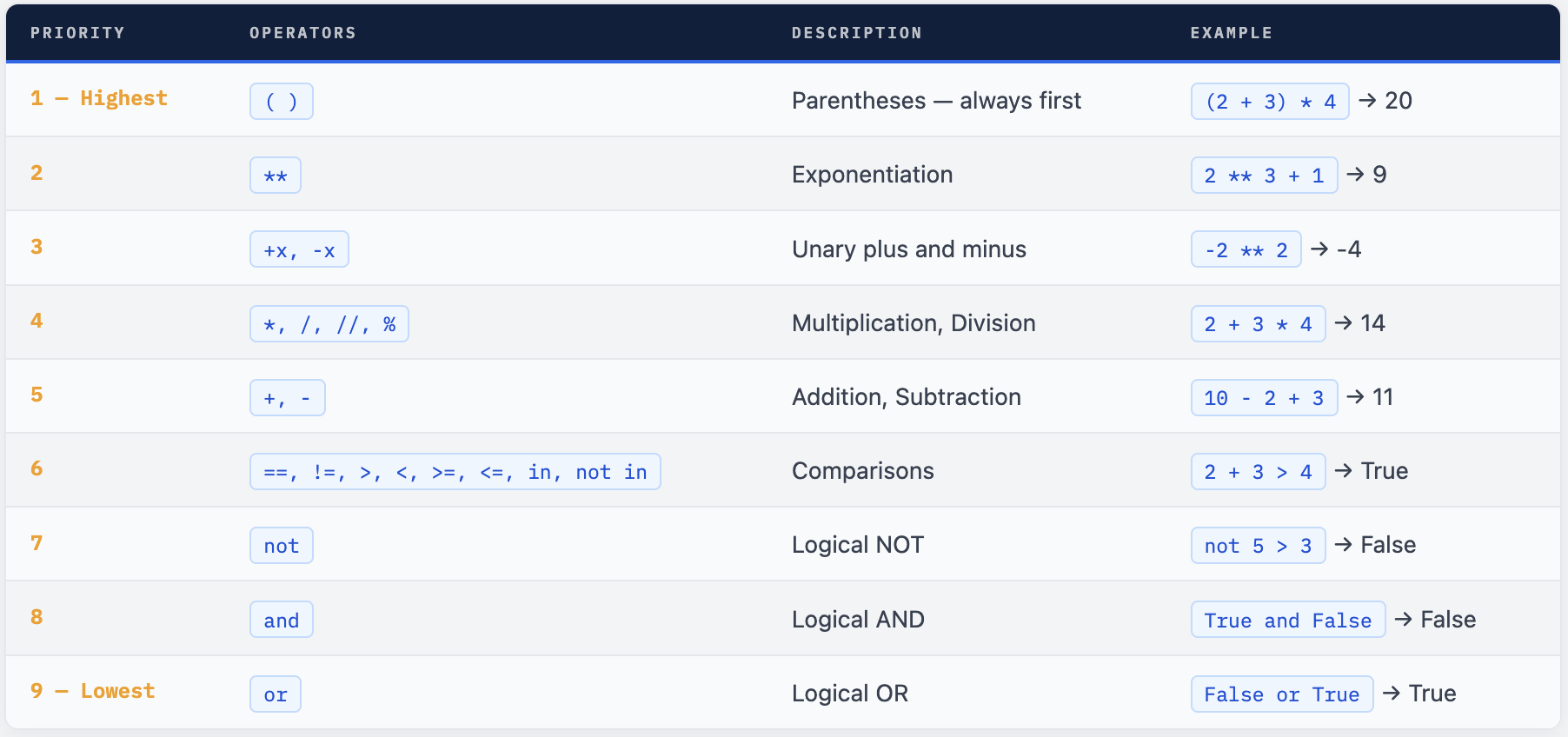Click the OPERATORS column header
The width and height of the screenshot is (1568, 737).
click(x=302, y=33)
